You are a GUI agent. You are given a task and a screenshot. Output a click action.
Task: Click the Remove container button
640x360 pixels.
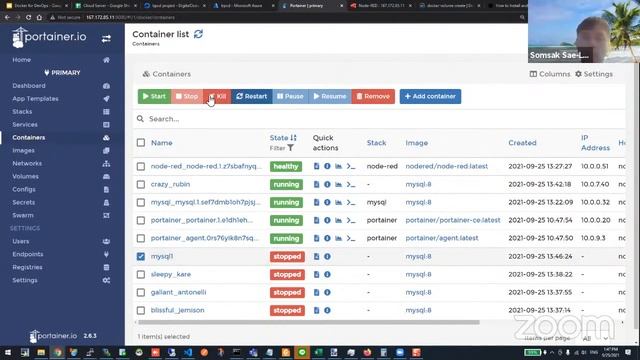click(373, 96)
